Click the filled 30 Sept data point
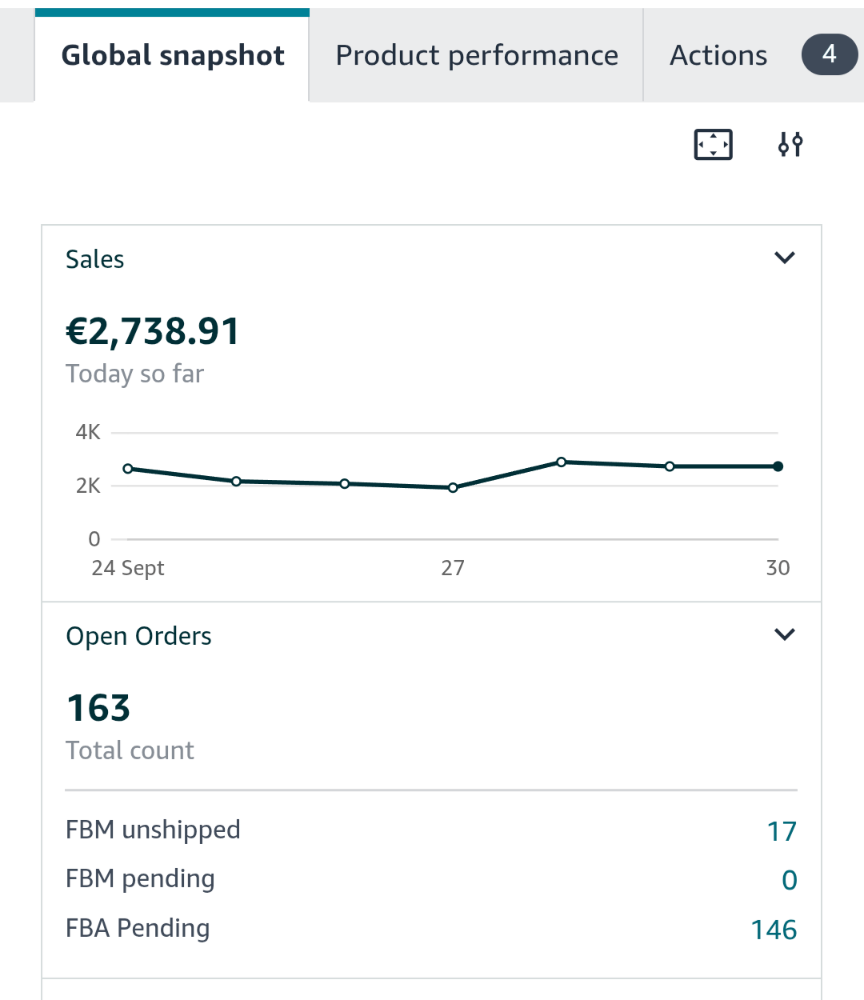 tap(776, 465)
